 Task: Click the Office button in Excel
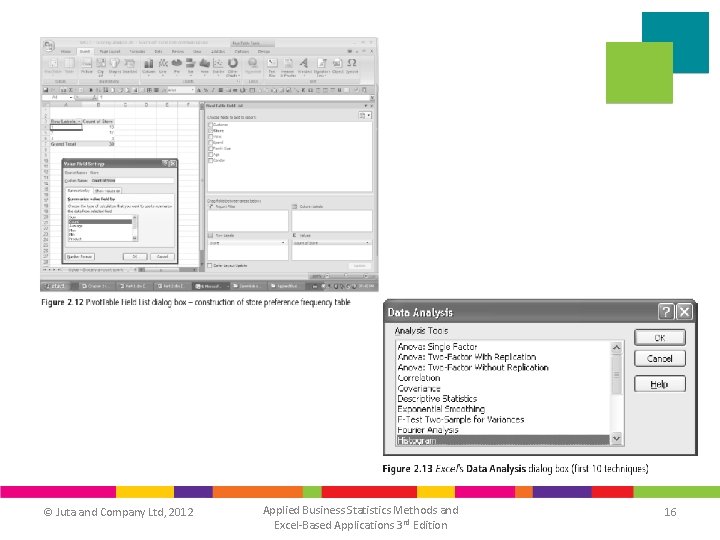click(x=49, y=45)
